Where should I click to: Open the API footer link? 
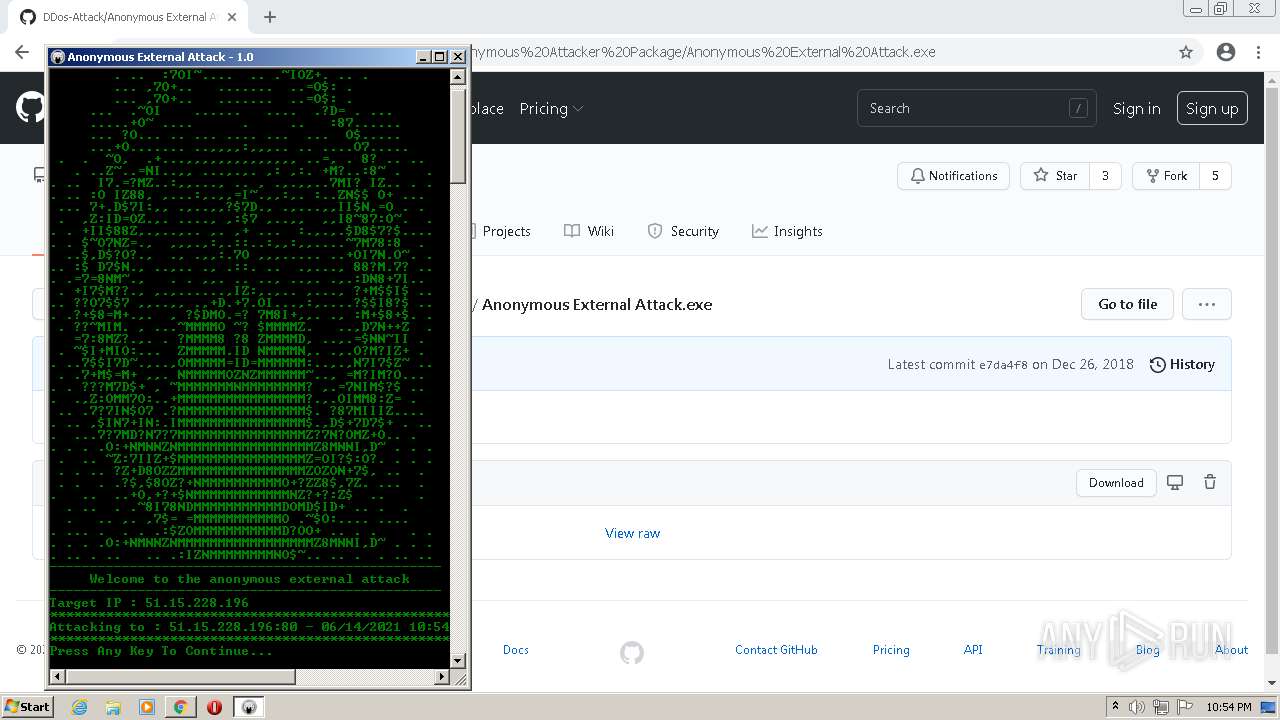pyautogui.click(x=973, y=650)
